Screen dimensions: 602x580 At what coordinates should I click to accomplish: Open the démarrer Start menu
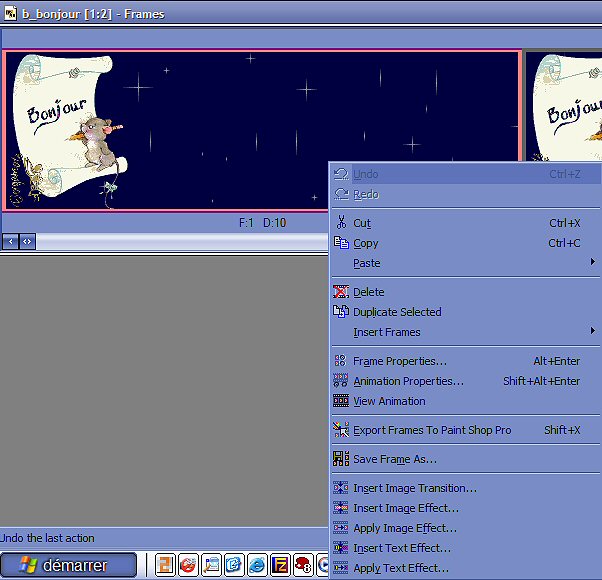click(x=69, y=566)
